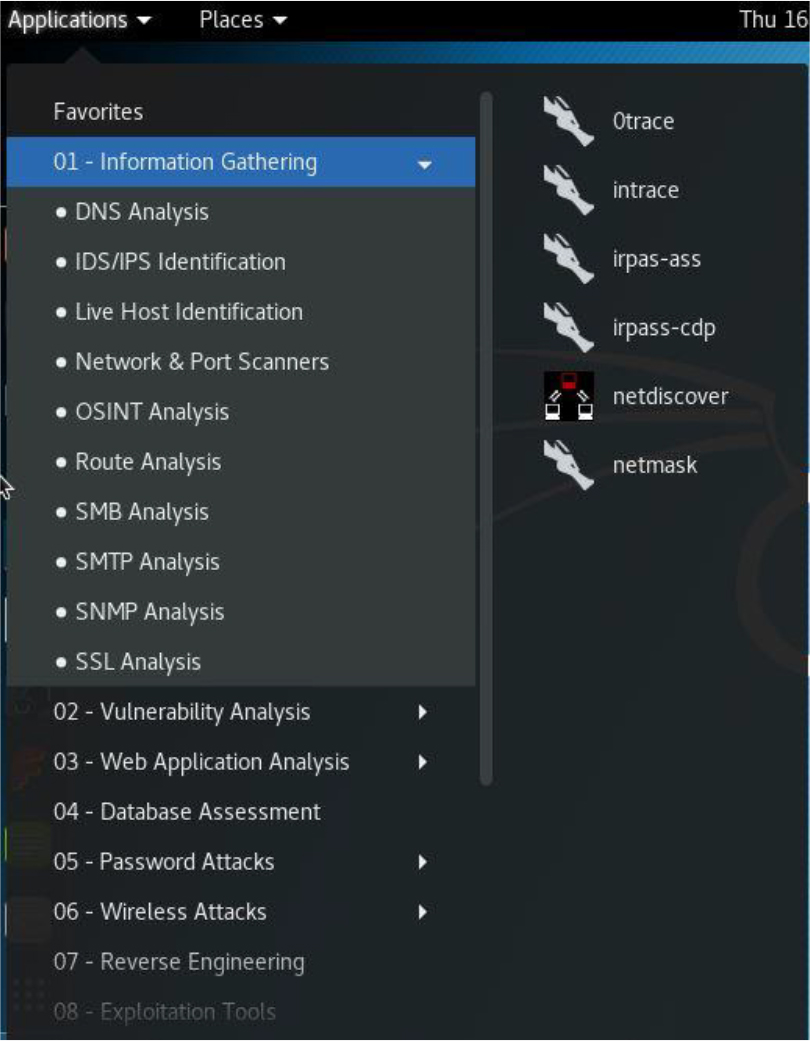810x1041 pixels.
Task: Collapse the 01 - Information Gathering category
Action: (425, 163)
